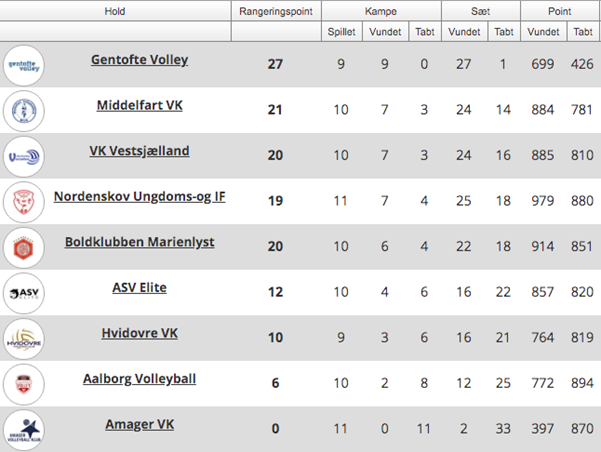
Task: Click the Hold column header
Action: (x=115, y=11)
